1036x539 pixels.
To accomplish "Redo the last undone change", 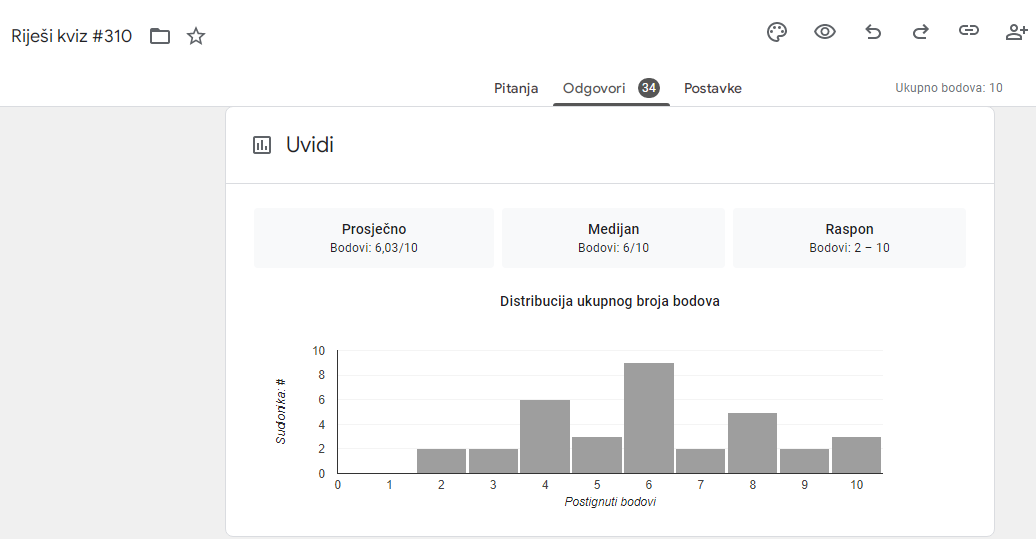I will point(920,32).
